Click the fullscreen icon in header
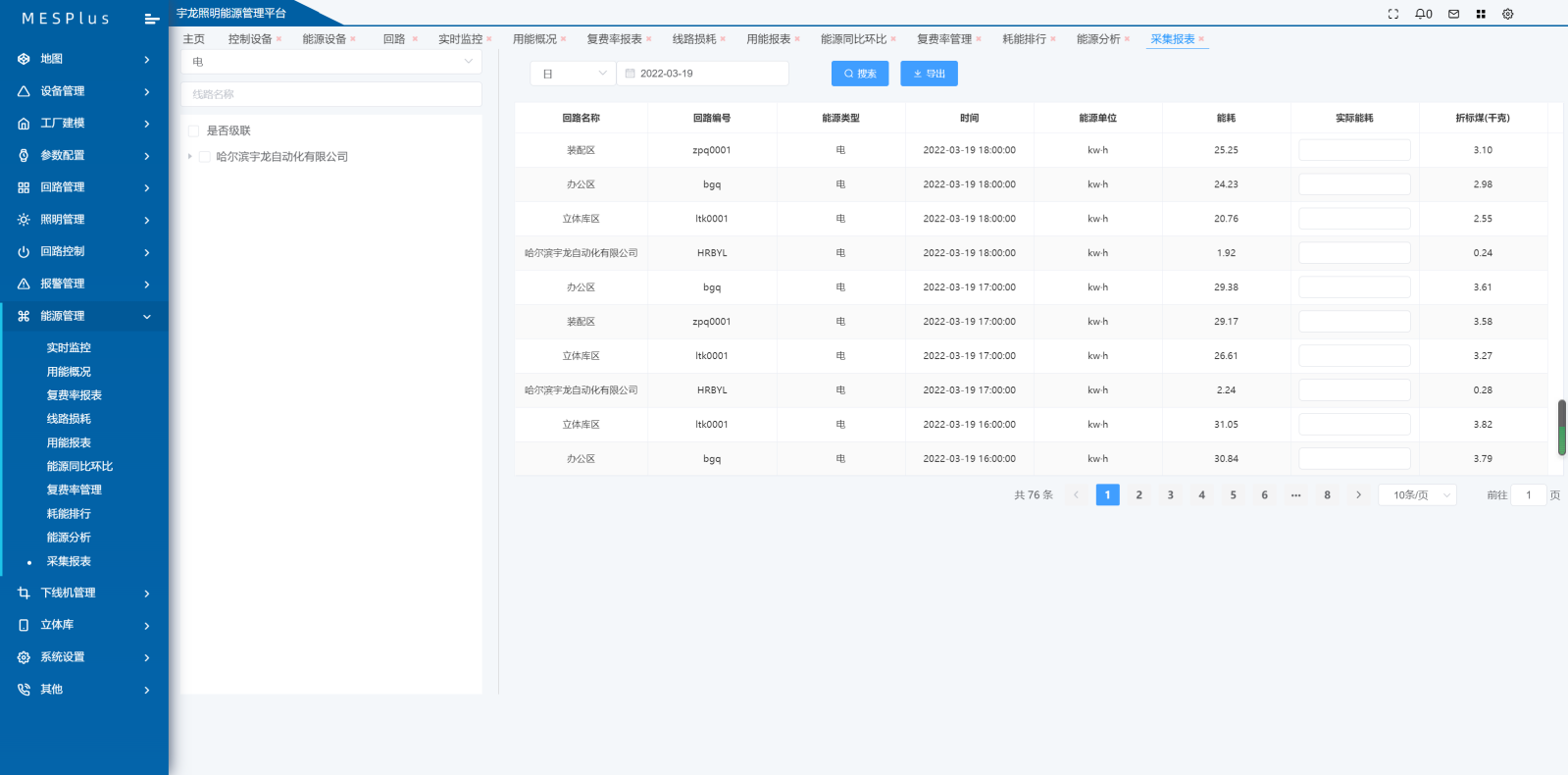Screen dimensions: 1568x775 point(1393,14)
